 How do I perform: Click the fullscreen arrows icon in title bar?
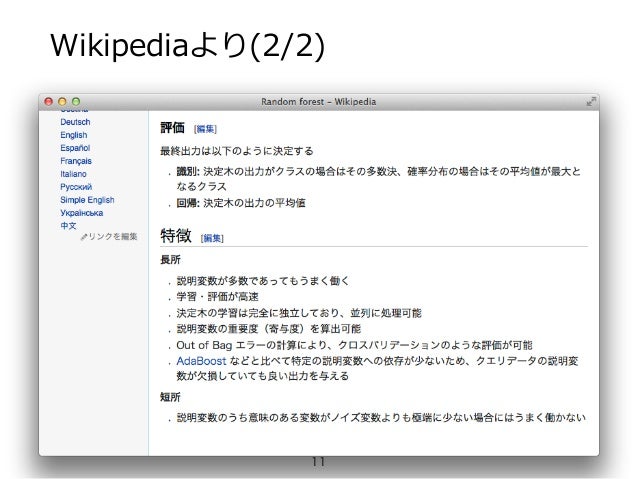click(591, 101)
